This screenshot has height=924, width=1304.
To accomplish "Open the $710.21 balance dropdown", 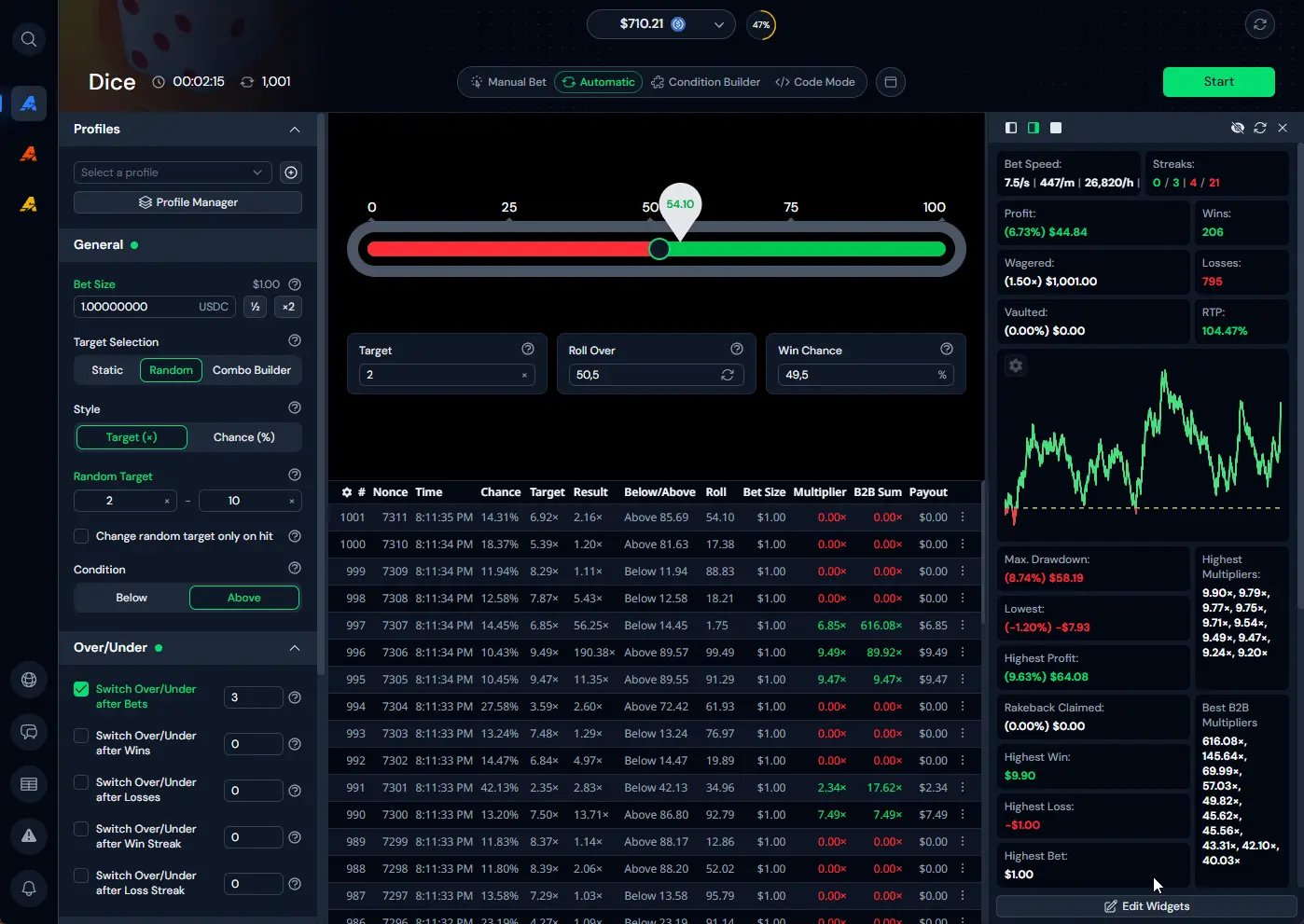I will coord(660,24).
